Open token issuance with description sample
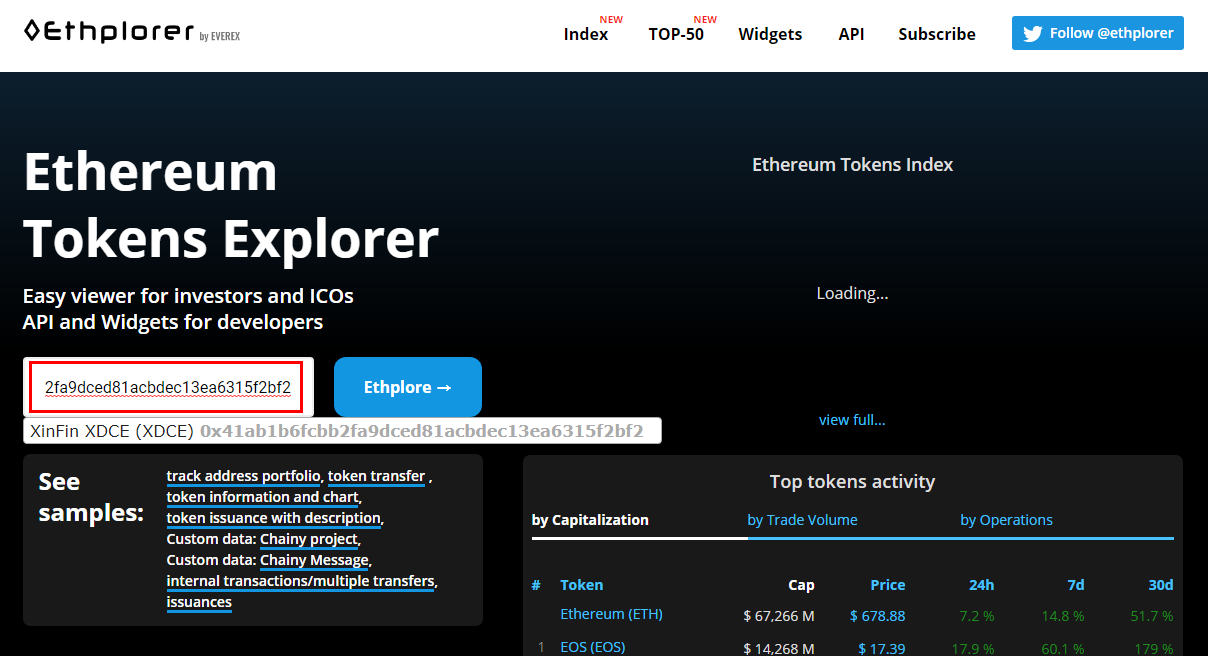The image size is (1208, 656). [x=274, y=518]
